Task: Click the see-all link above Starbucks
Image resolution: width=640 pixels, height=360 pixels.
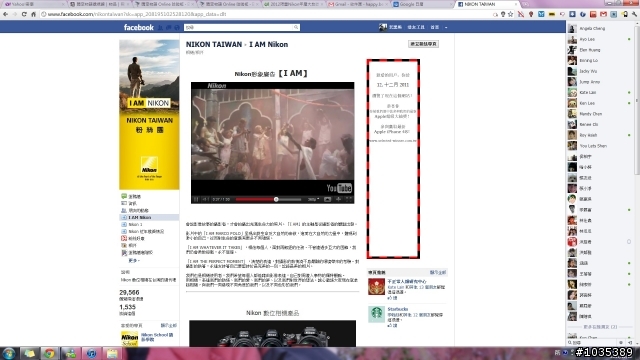Action: (438, 272)
